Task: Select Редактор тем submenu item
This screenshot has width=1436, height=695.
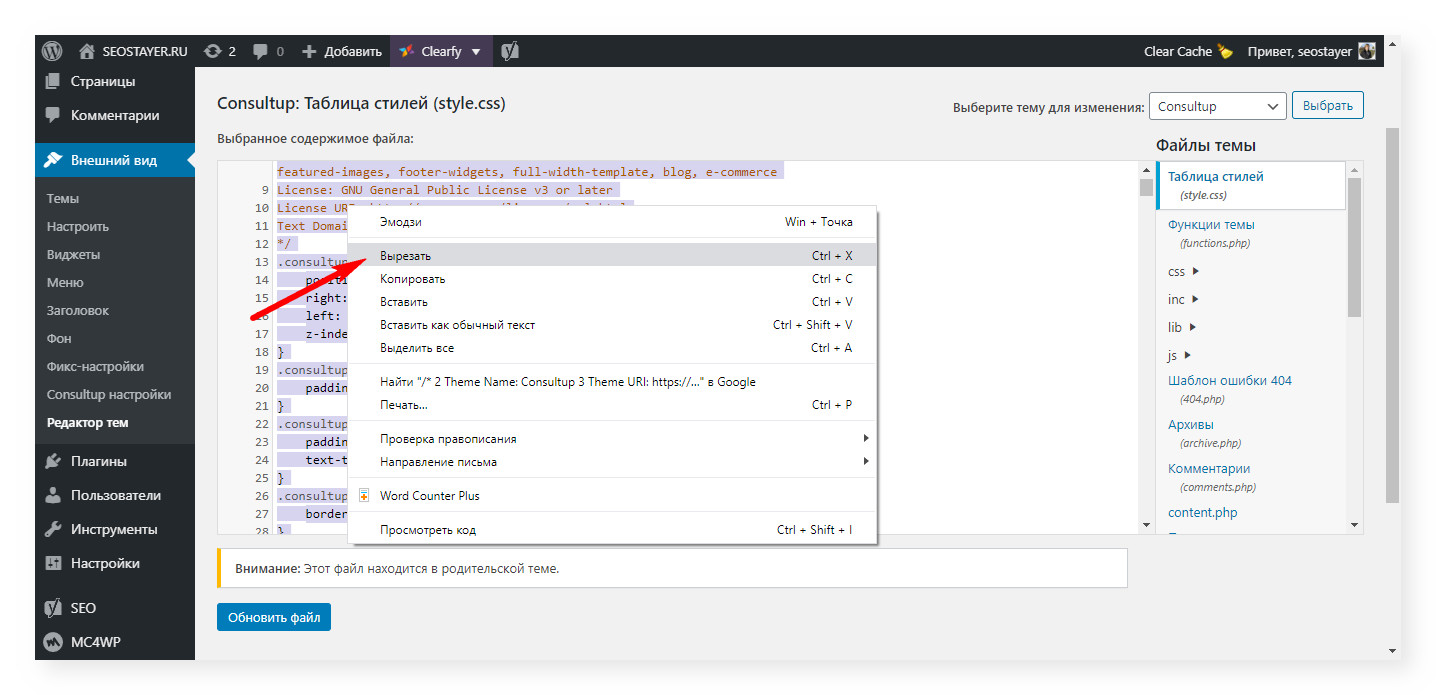Action: point(87,423)
